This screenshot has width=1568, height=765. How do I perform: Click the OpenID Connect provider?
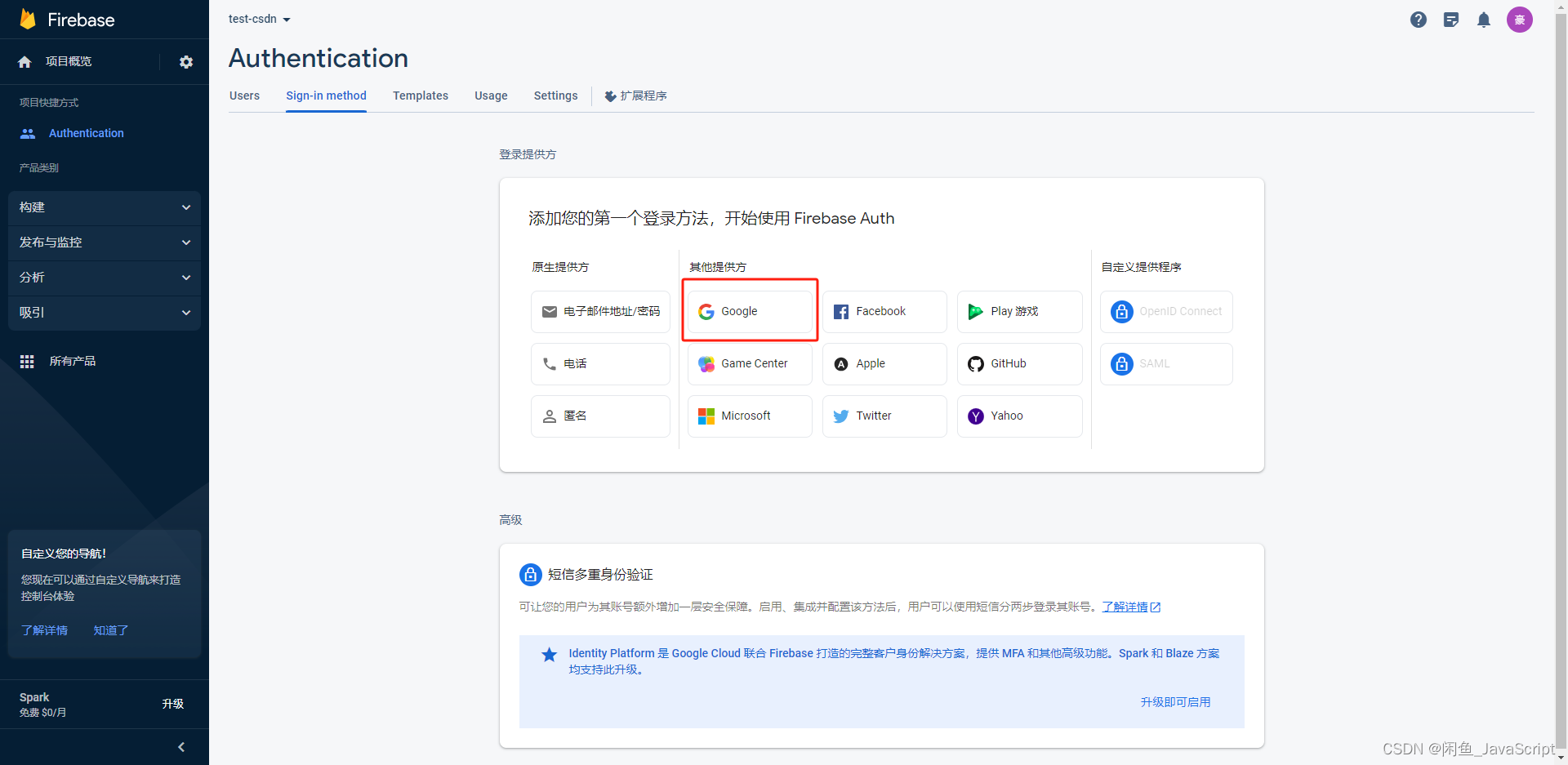pos(1166,311)
